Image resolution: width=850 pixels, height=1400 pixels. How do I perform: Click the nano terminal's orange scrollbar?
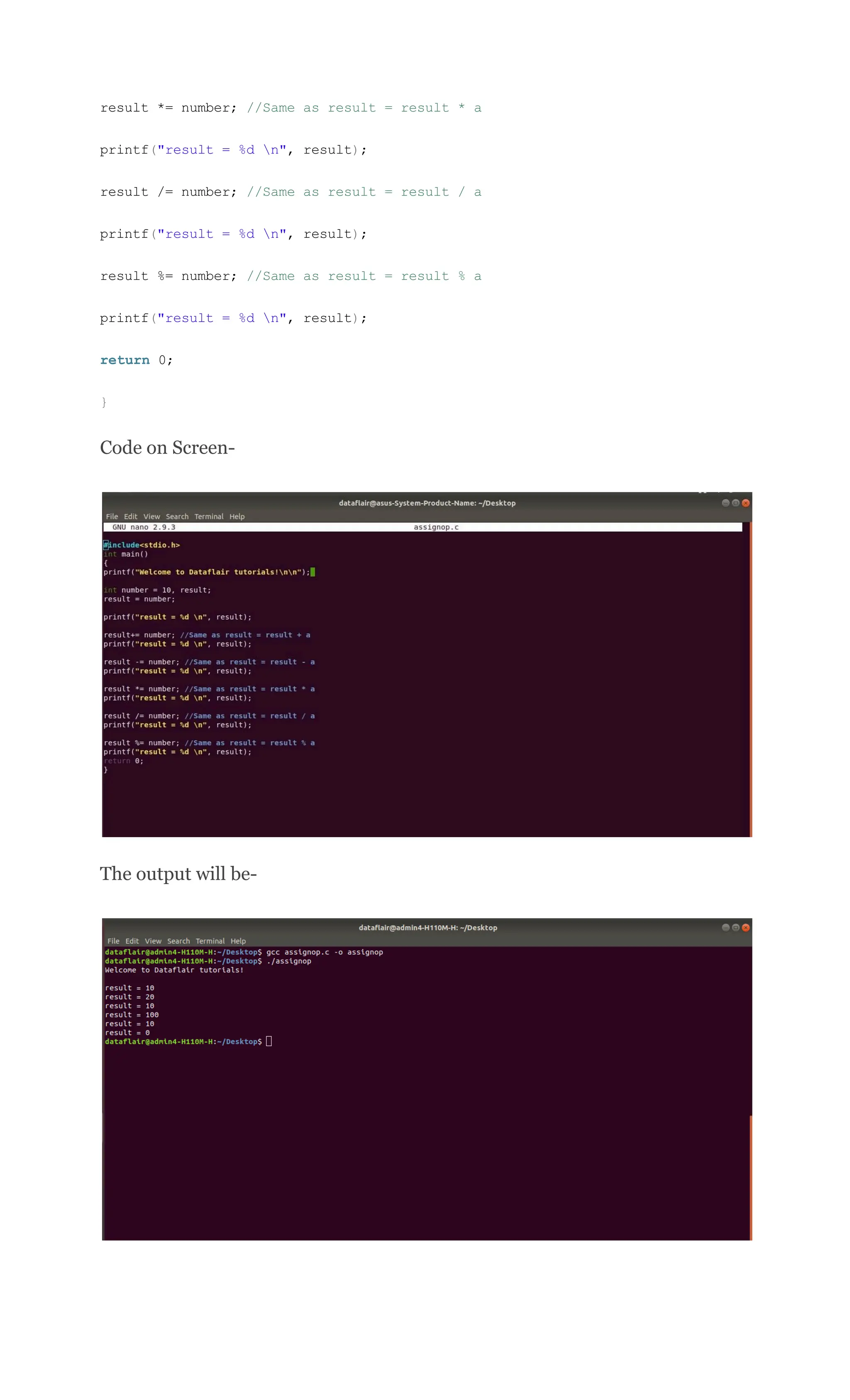(x=750, y=679)
